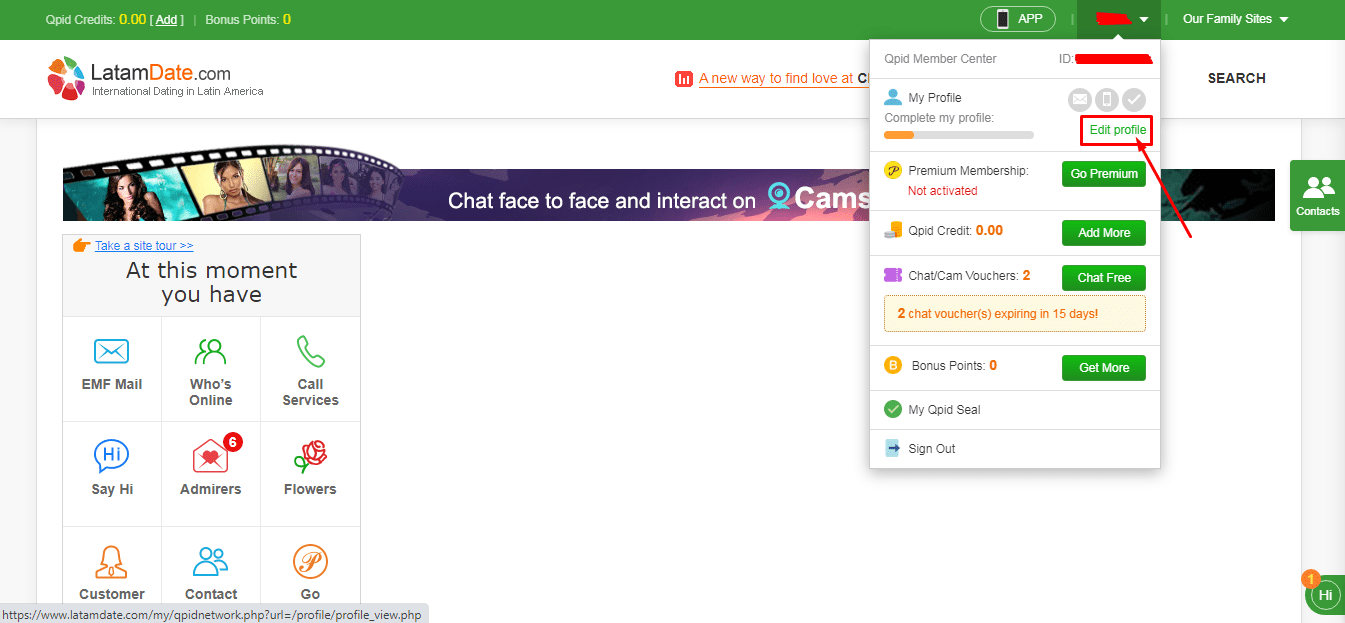Click Add More for Qpid Credit

click(1104, 233)
